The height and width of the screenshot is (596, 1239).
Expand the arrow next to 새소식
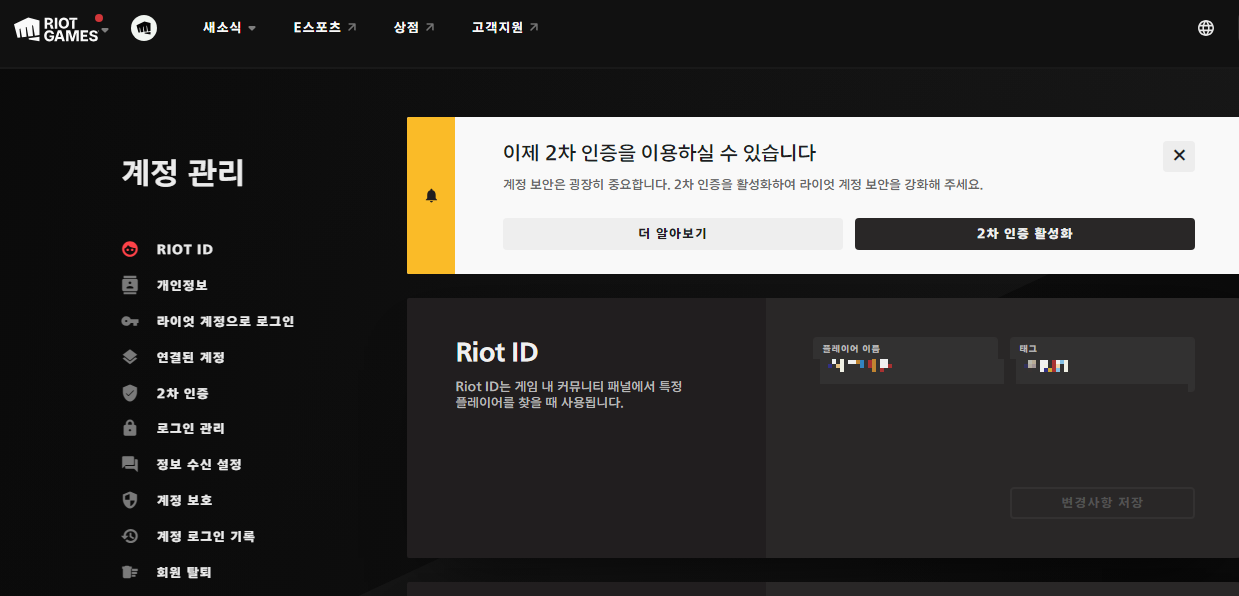point(252,29)
